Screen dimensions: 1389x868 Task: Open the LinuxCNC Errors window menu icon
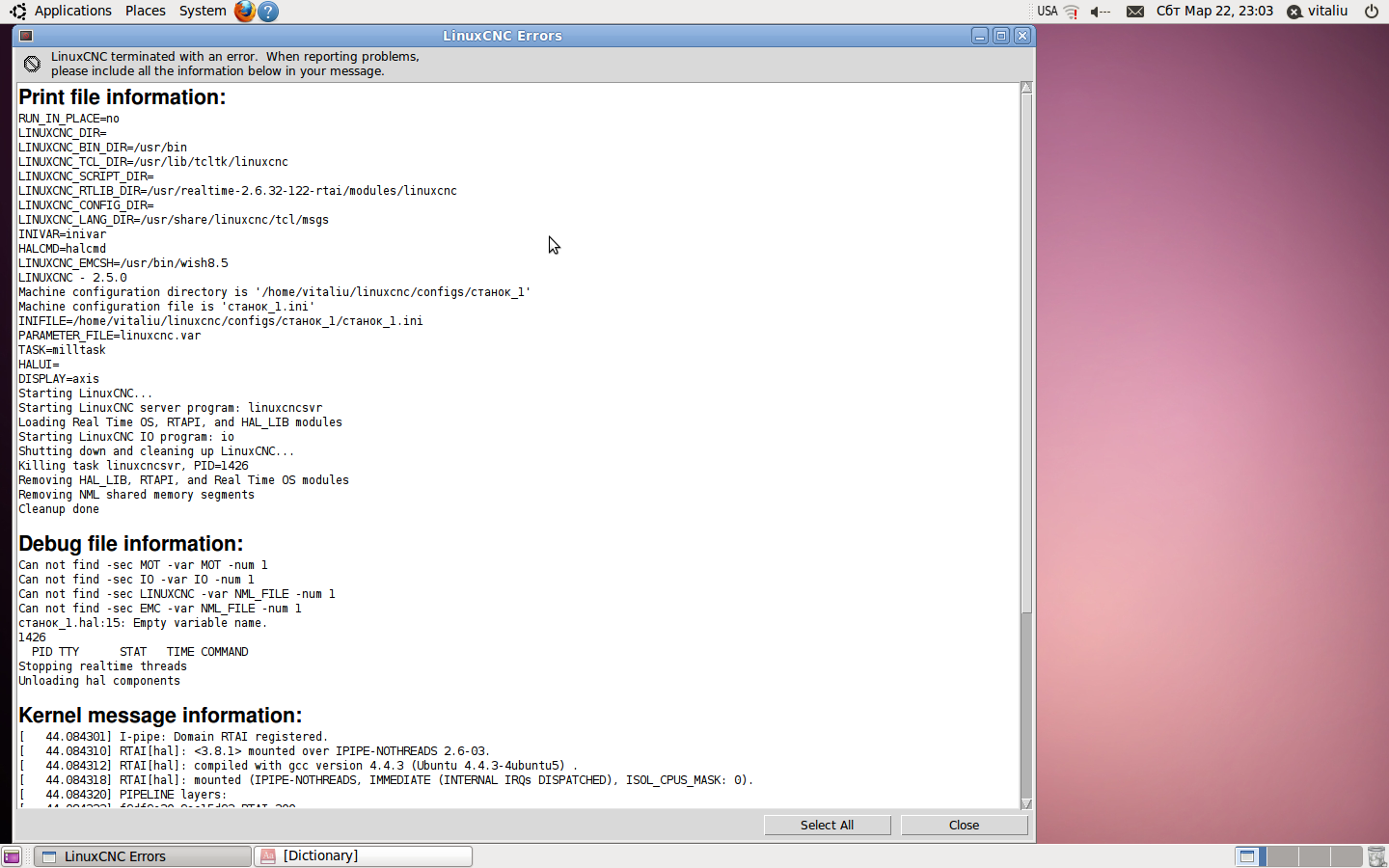26,36
